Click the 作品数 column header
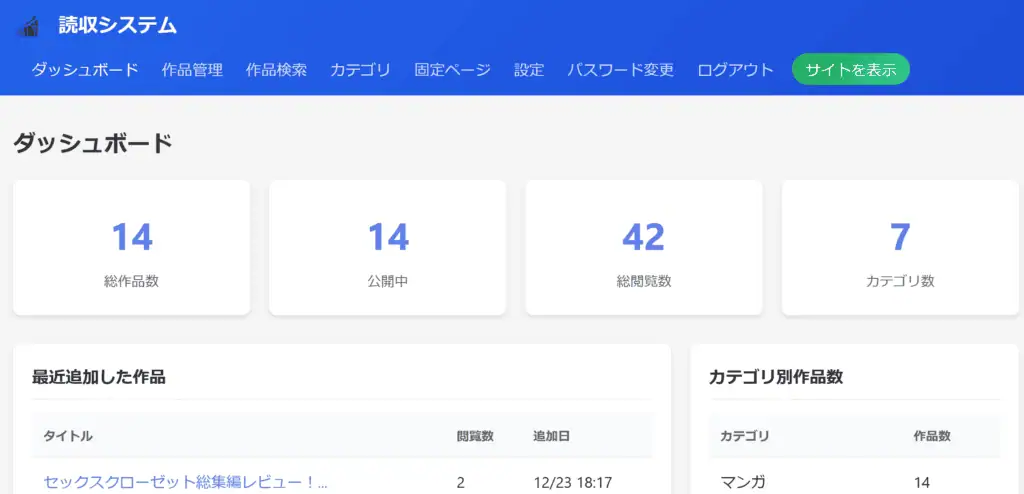Image resolution: width=1024 pixels, height=494 pixels. 932,436
